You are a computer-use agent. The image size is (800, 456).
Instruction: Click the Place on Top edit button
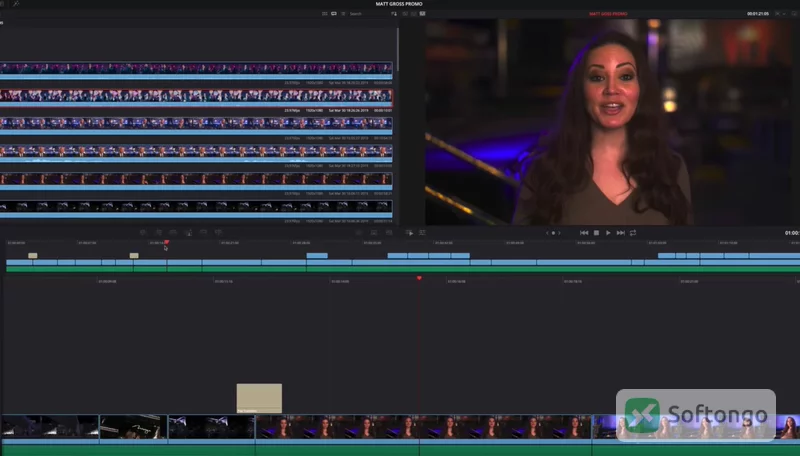203,233
